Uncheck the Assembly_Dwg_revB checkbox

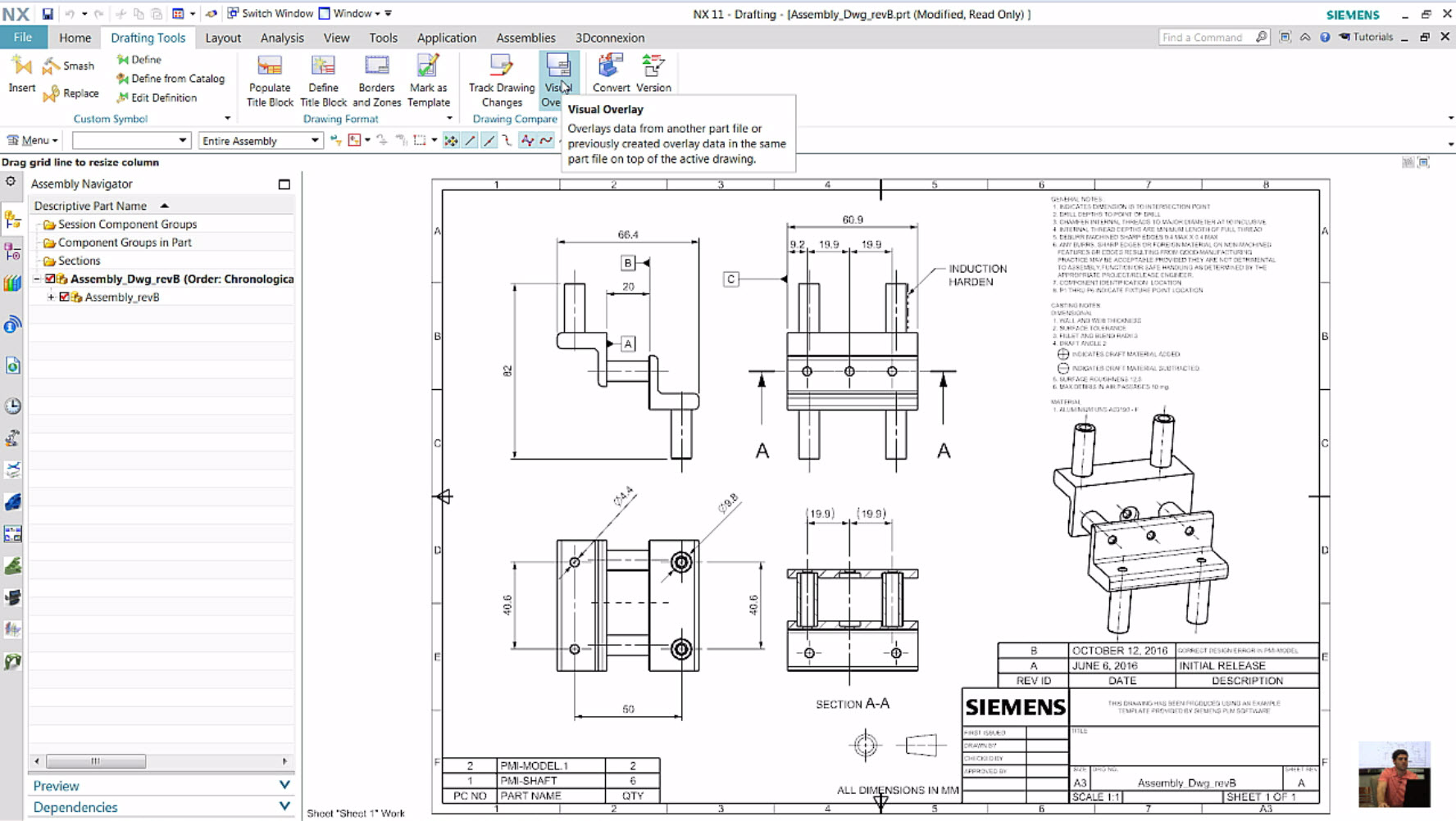50,279
